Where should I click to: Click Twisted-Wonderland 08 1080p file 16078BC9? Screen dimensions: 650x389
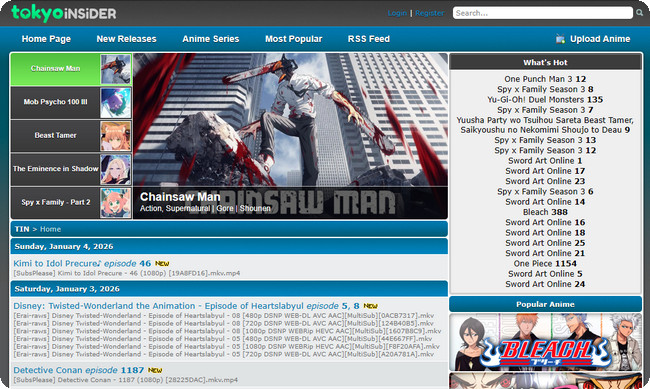227,331
